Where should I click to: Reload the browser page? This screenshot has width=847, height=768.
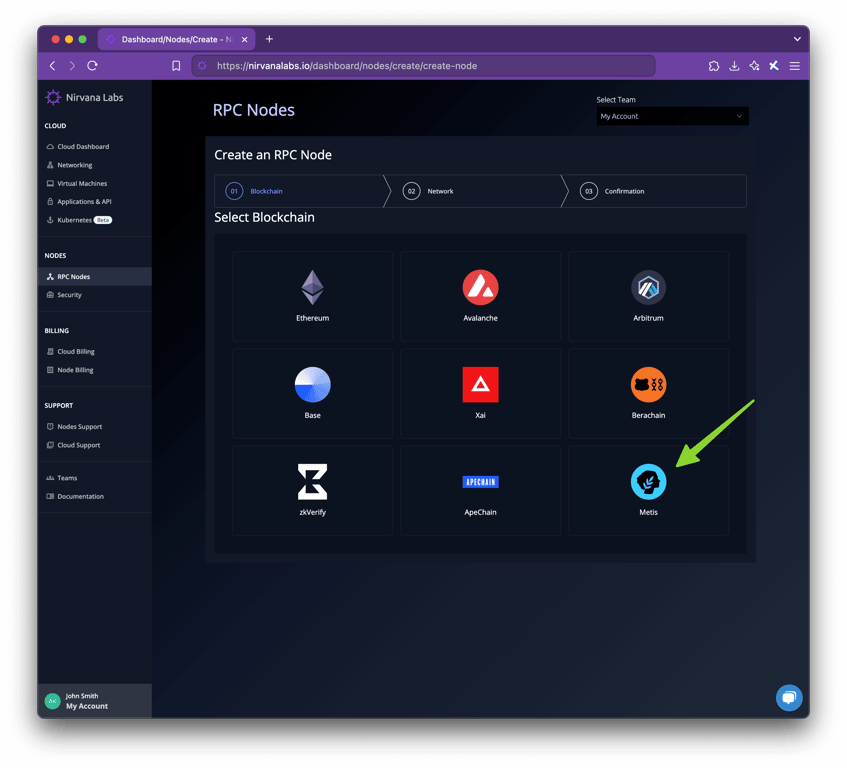(x=92, y=66)
